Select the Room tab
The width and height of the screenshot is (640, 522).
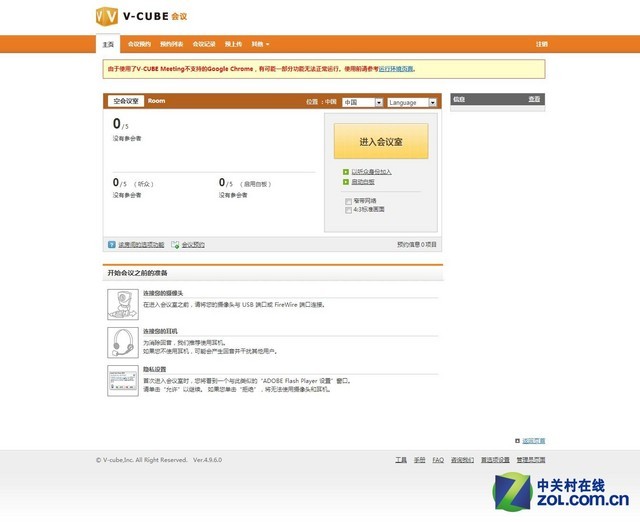click(x=157, y=101)
